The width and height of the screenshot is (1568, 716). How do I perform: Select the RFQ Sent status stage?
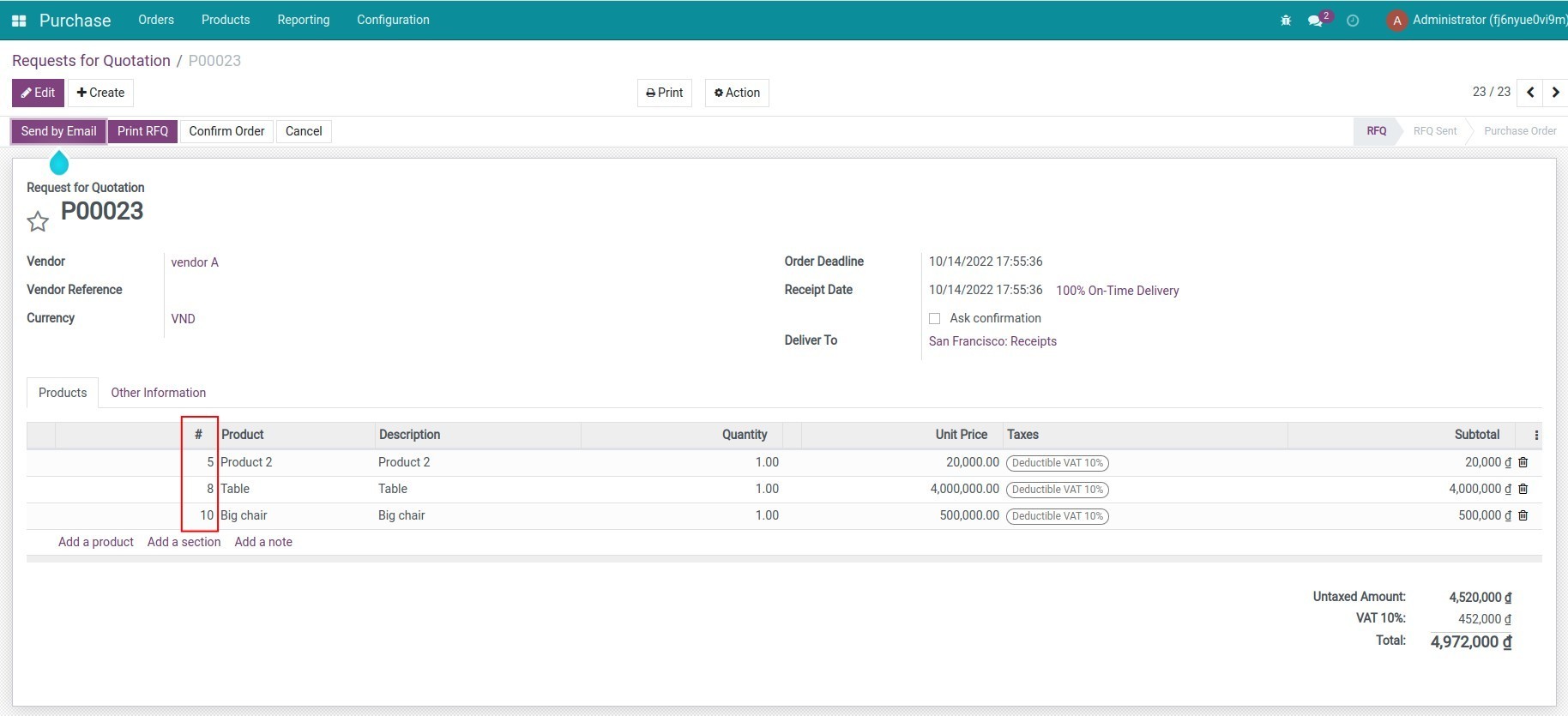(x=1434, y=131)
